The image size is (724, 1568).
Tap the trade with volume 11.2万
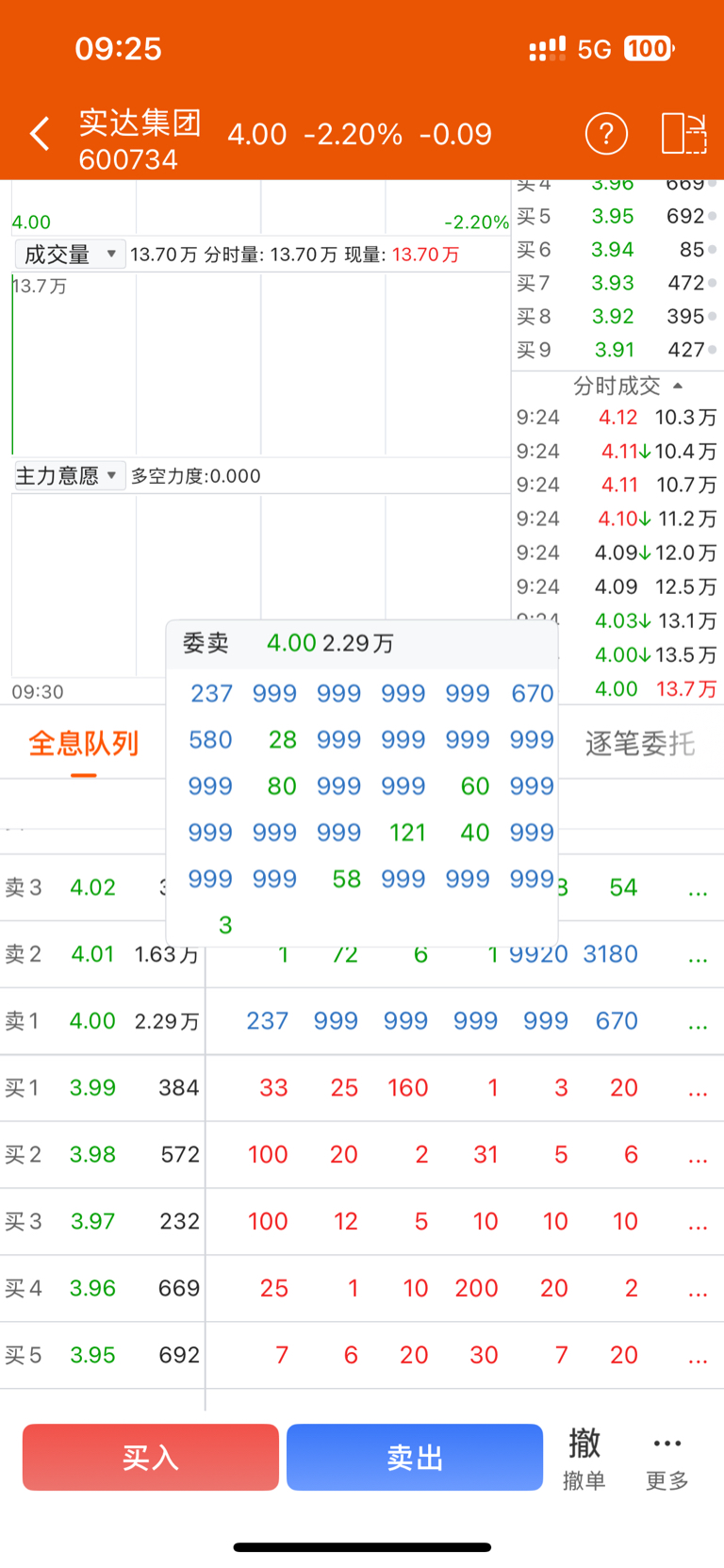687,519
